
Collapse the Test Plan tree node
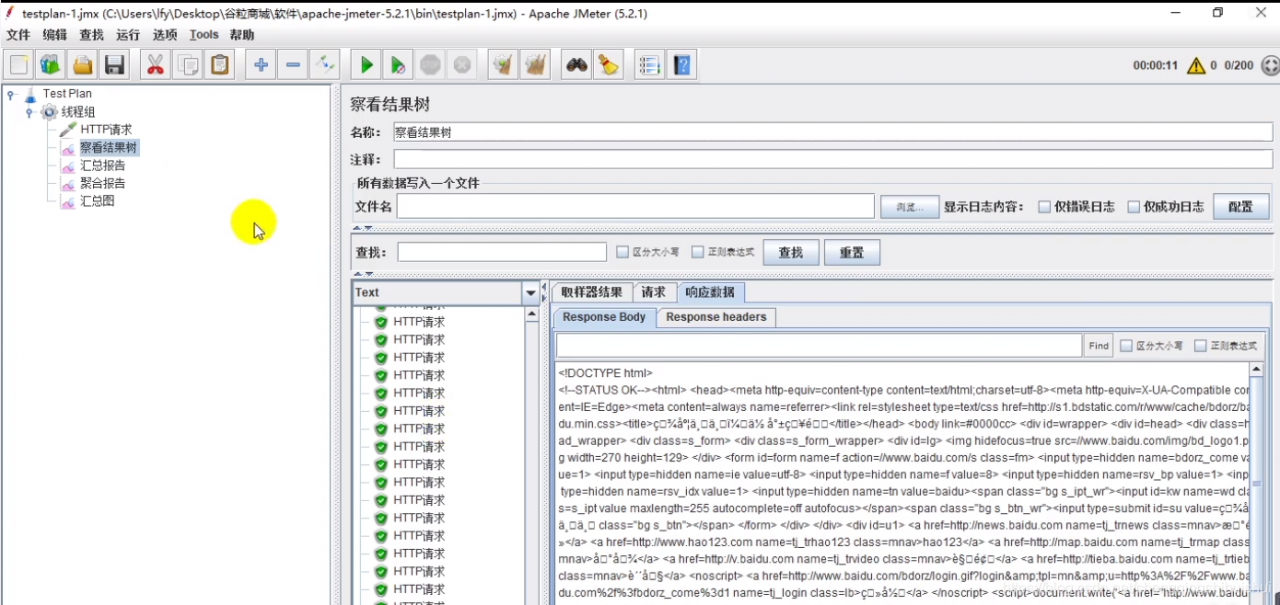coord(11,94)
